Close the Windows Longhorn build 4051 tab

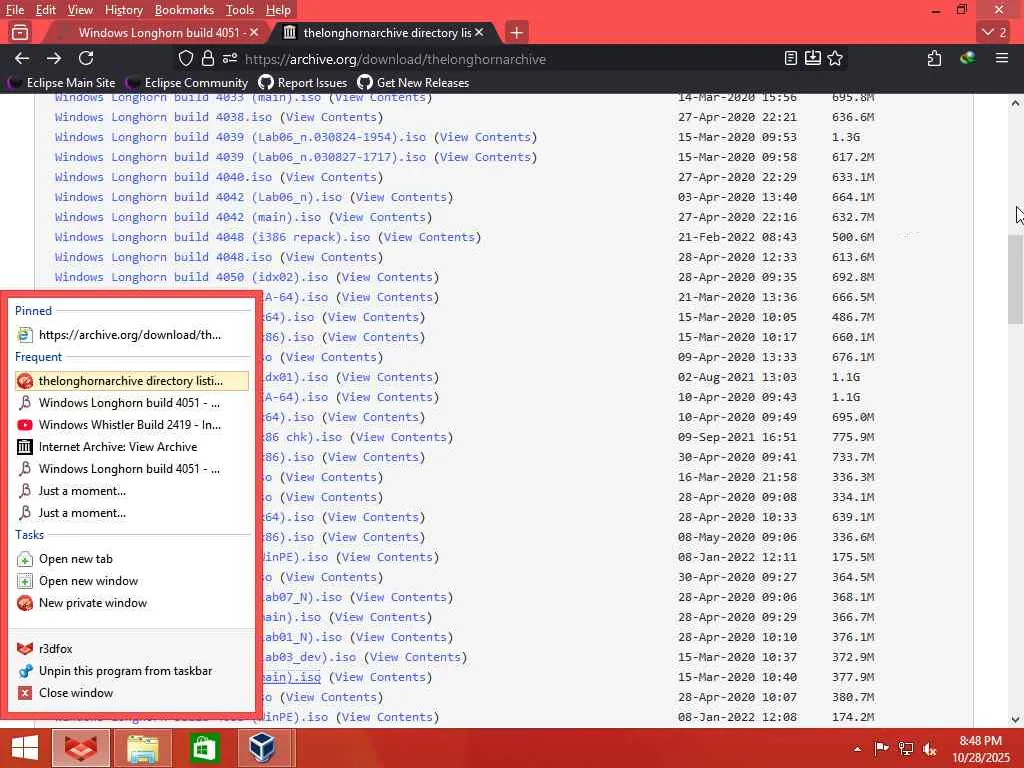[x=254, y=32]
